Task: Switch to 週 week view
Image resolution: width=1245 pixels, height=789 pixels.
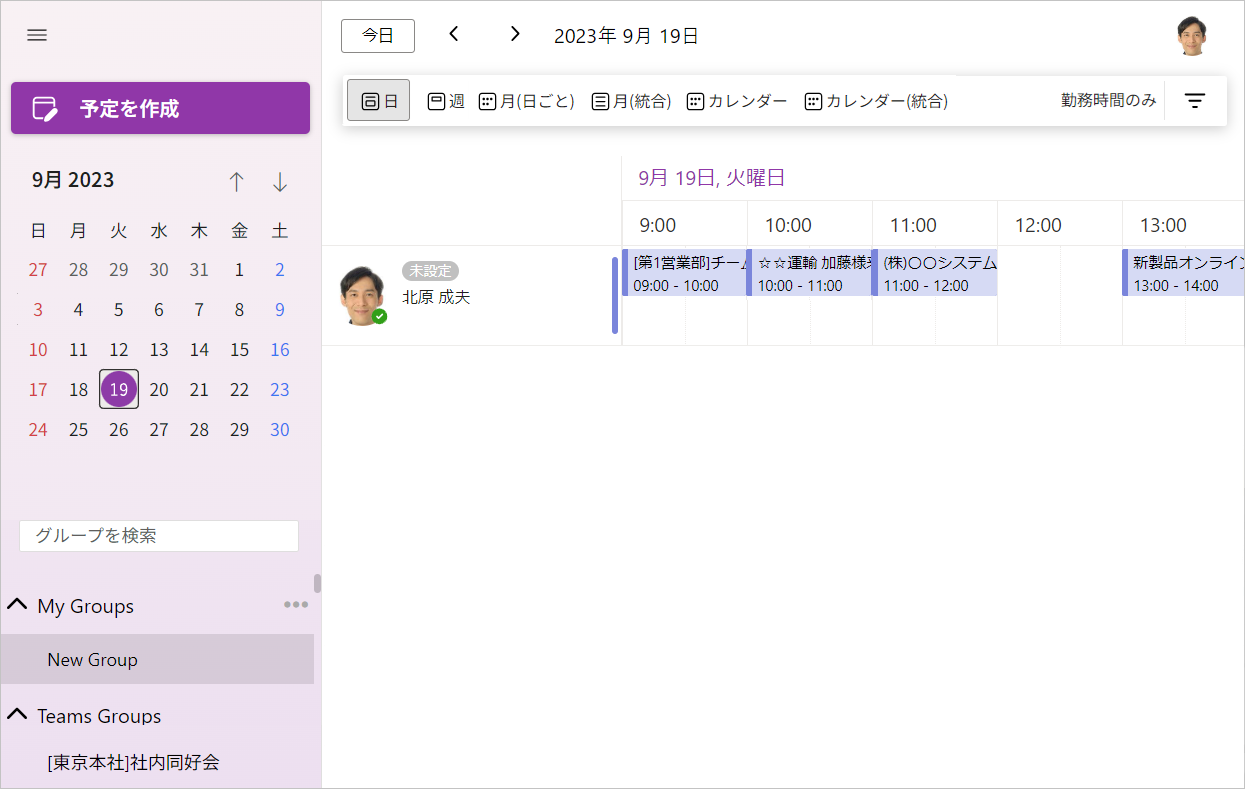Action: 446,101
